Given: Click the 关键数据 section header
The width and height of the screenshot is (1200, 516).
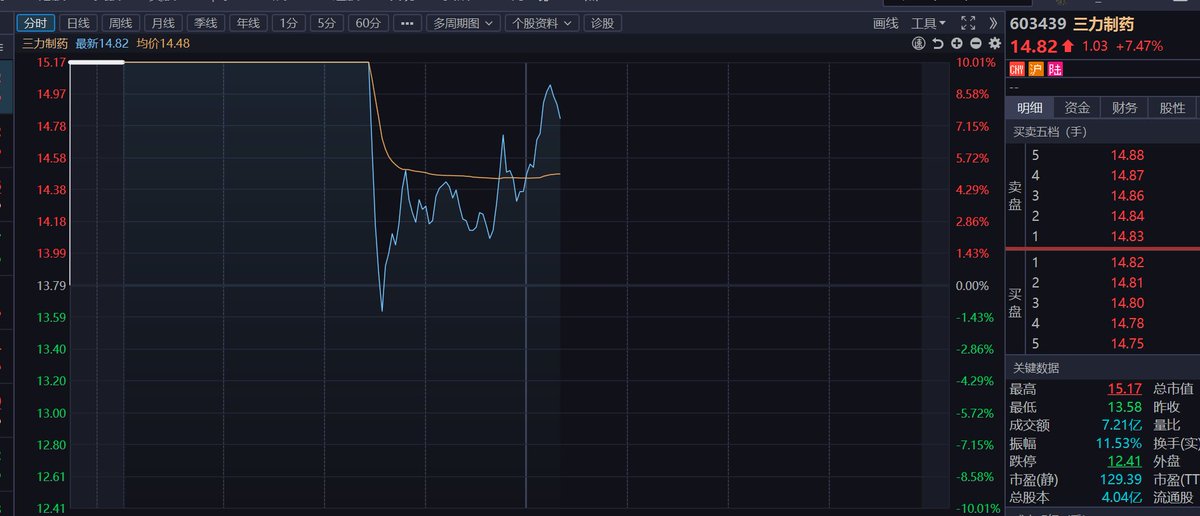Looking at the screenshot, I should click(1036, 368).
